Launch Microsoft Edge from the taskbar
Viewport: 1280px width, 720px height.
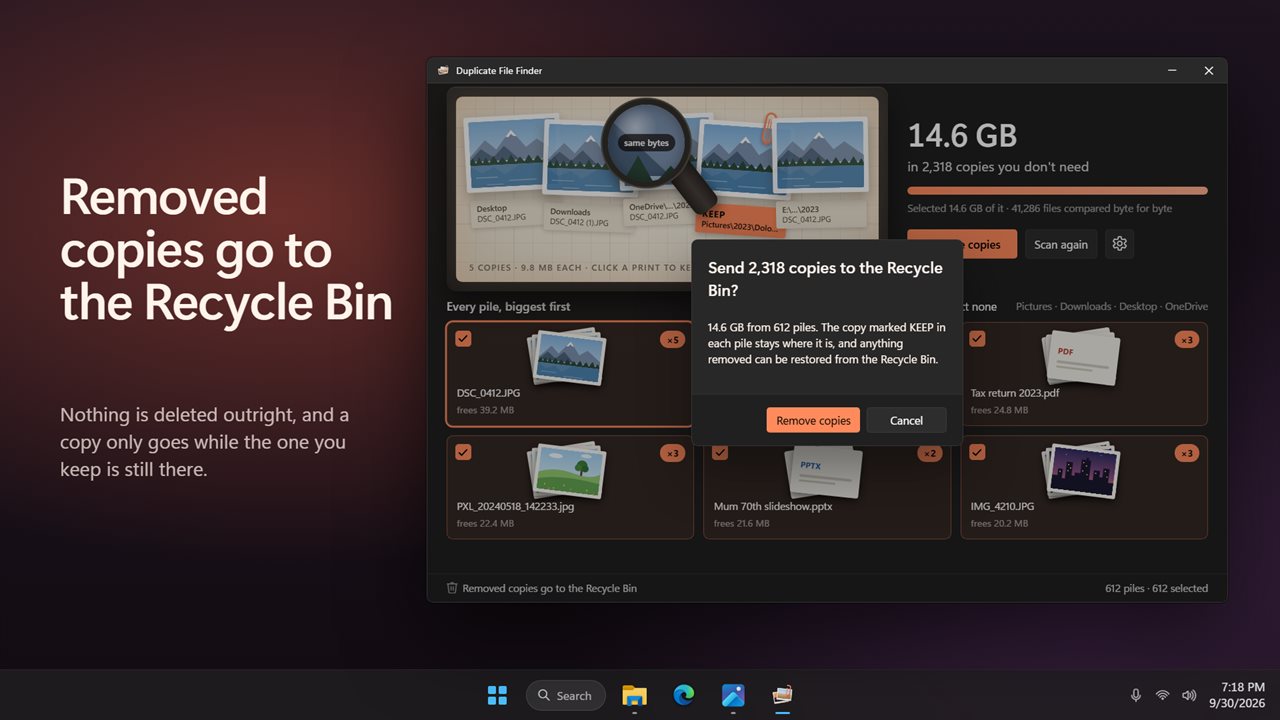click(684, 695)
